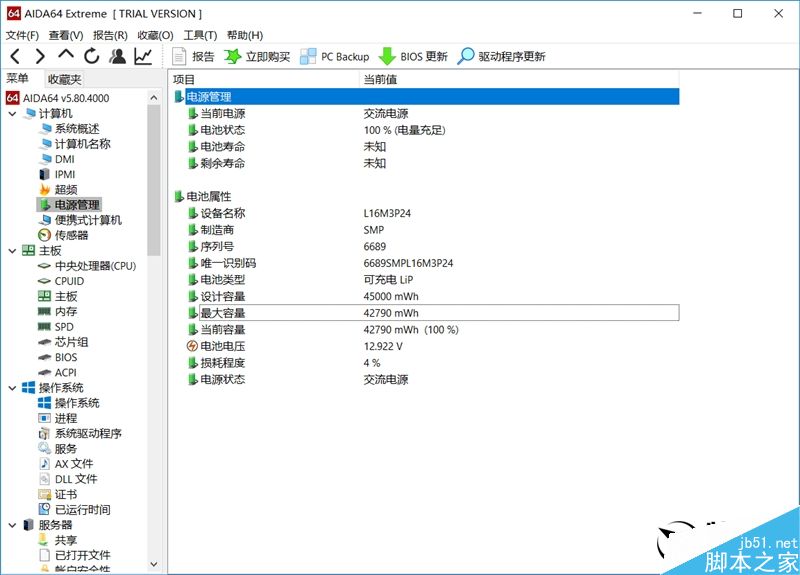This screenshot has height=575, width=800.
Task: Go back with the left arrow button
Action: pos(15,56)
